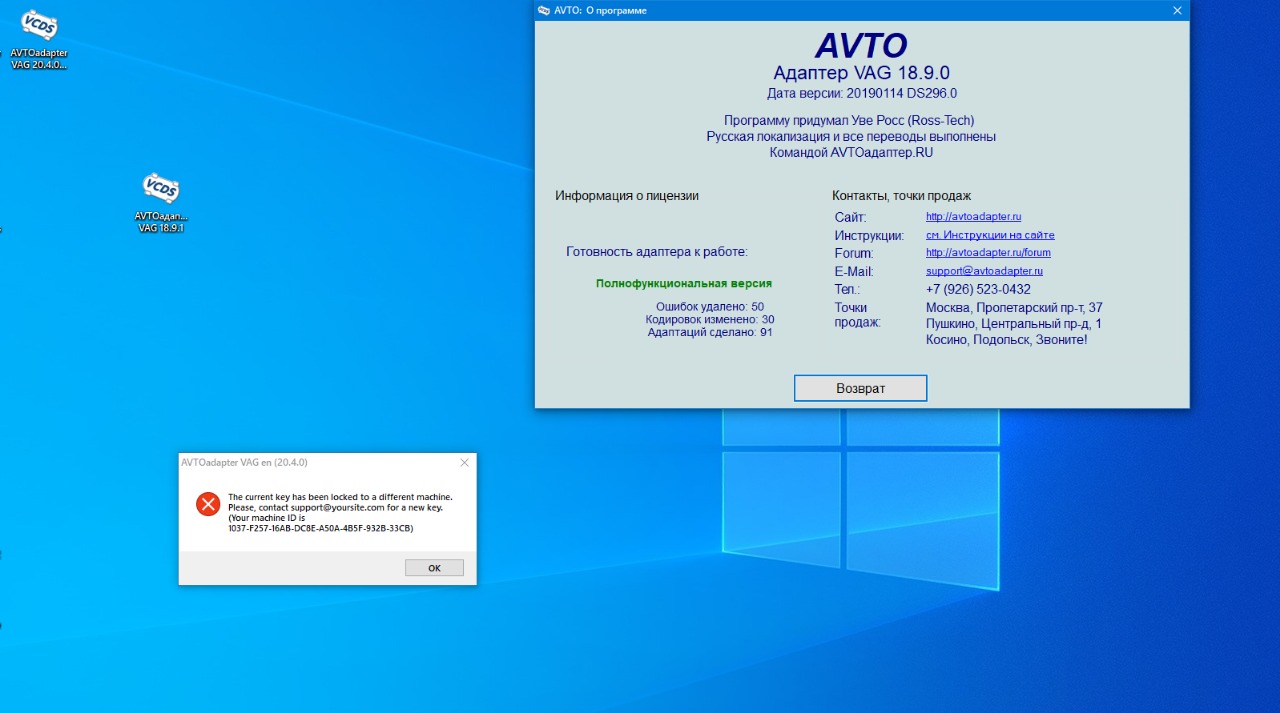Click the green 'Полнофункциональная версия' status text
Image resolution: width=1280 pixels, height=713 pixels.
pos(684,284)
